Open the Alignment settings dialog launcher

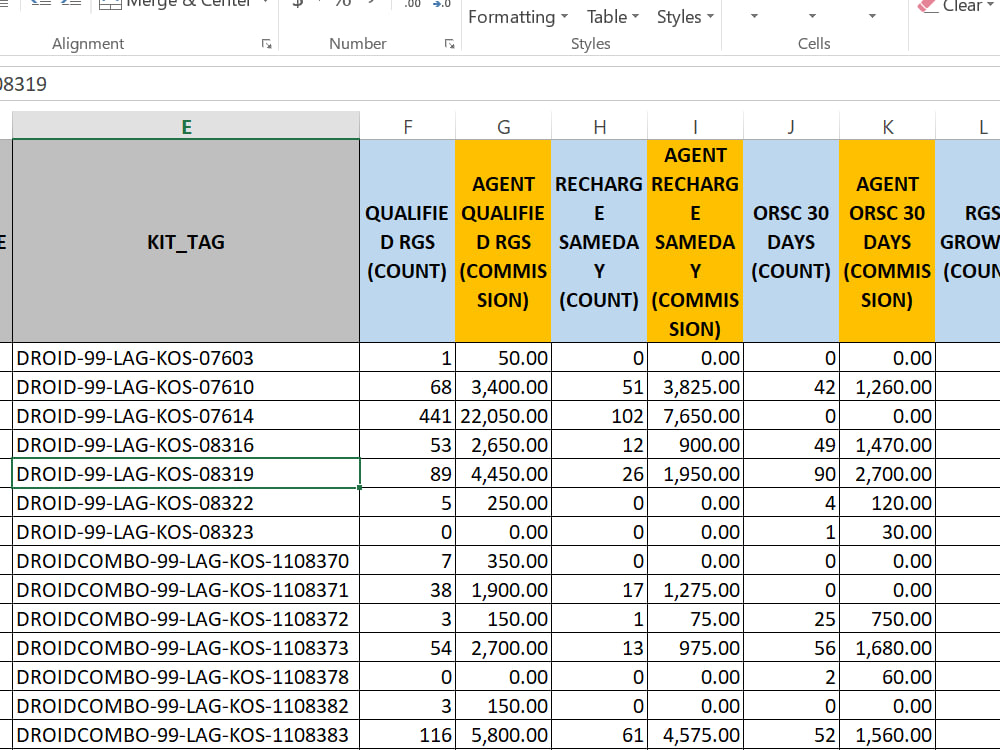(x=267, y=44)
